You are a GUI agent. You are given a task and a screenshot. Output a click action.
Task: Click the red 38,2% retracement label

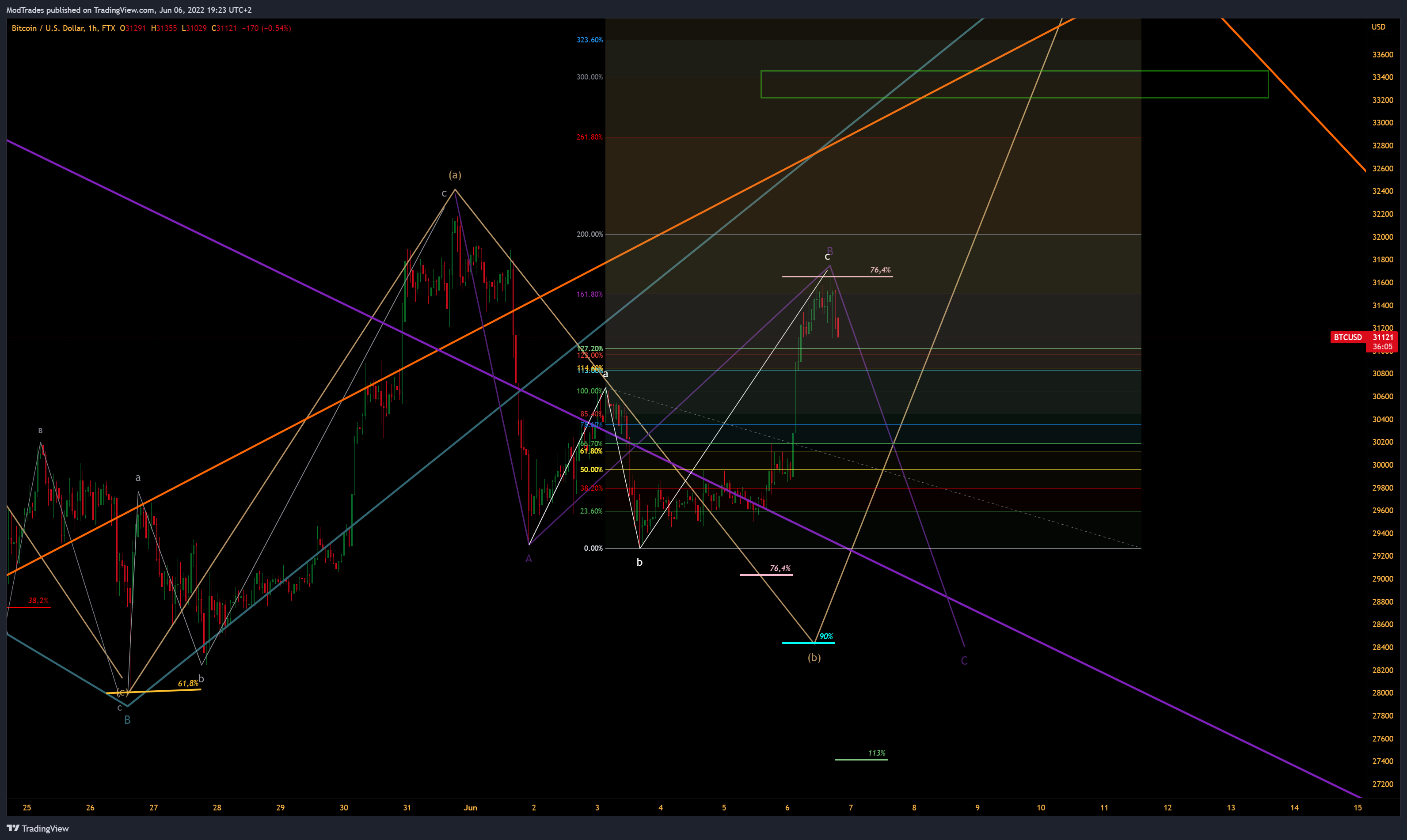[38, 601]
